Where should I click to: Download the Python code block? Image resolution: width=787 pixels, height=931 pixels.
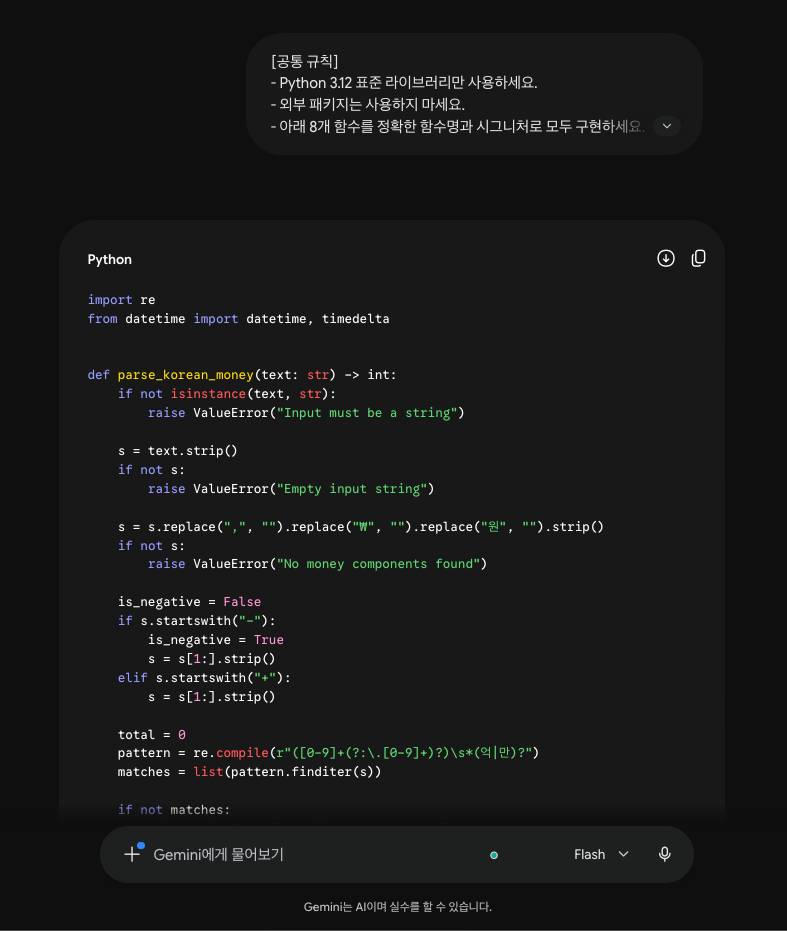coord(666,258)
